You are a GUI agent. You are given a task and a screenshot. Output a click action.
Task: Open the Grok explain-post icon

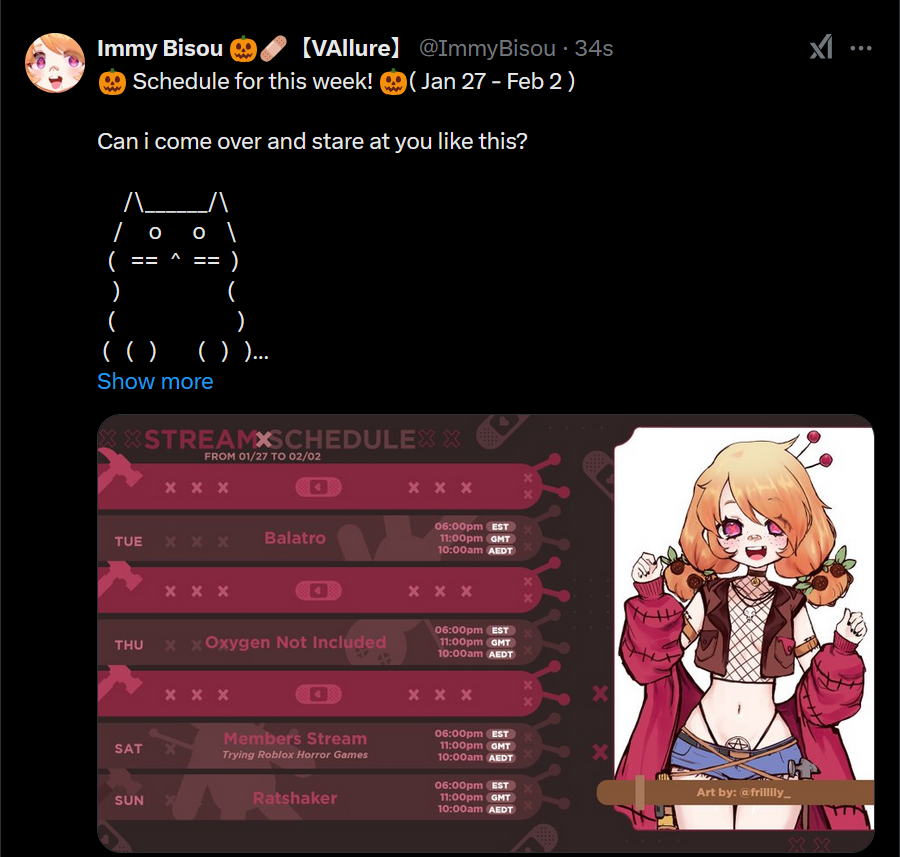click(821, 48)
